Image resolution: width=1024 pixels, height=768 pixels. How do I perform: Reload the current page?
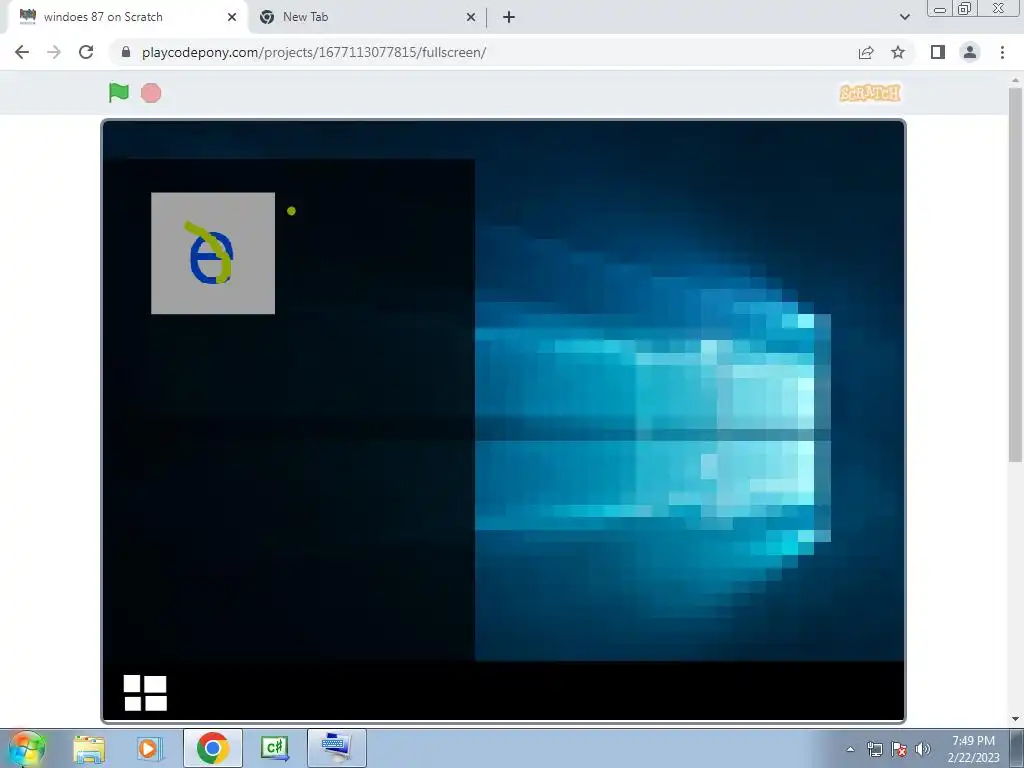[86, 52]
